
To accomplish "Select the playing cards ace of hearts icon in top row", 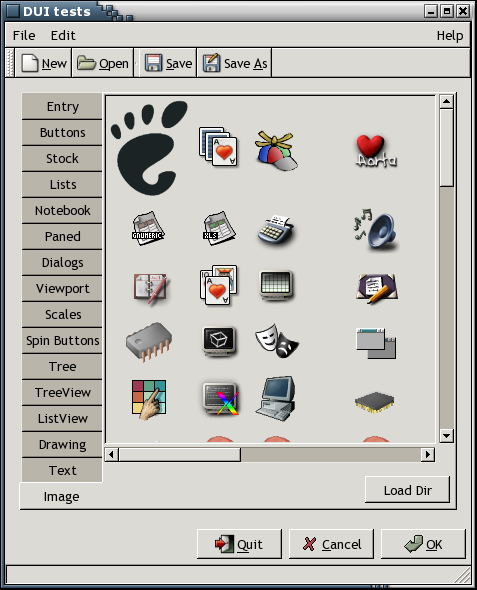I will point(219,147).
